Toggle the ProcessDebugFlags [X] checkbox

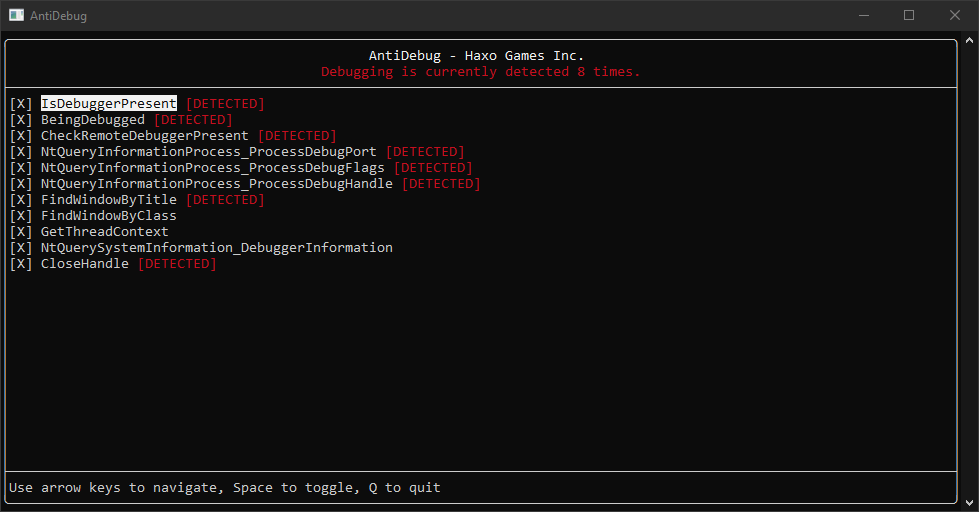[21, 168]
